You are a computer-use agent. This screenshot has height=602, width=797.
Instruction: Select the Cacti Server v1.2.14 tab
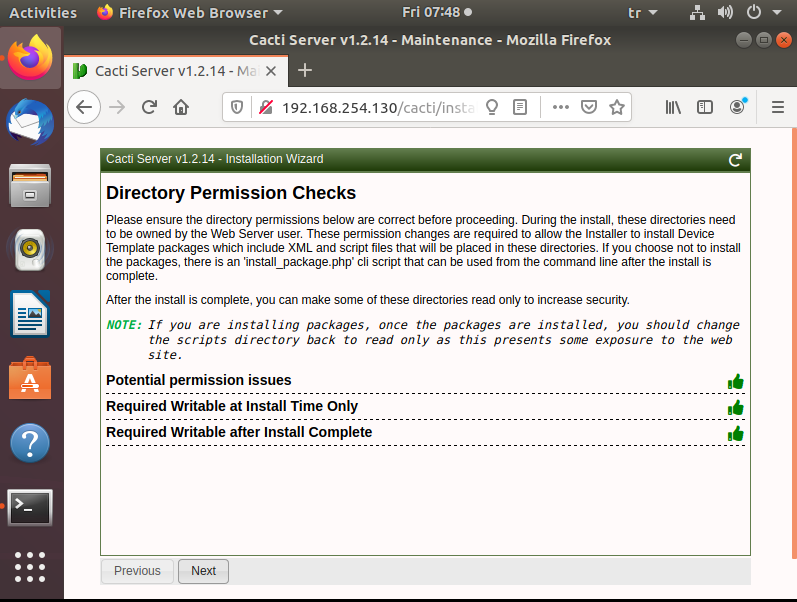[x=176, y=71]
